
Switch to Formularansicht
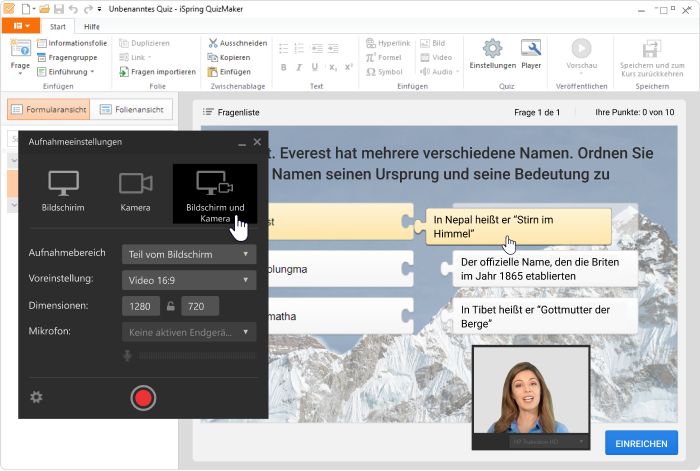[x=49, y=109]
